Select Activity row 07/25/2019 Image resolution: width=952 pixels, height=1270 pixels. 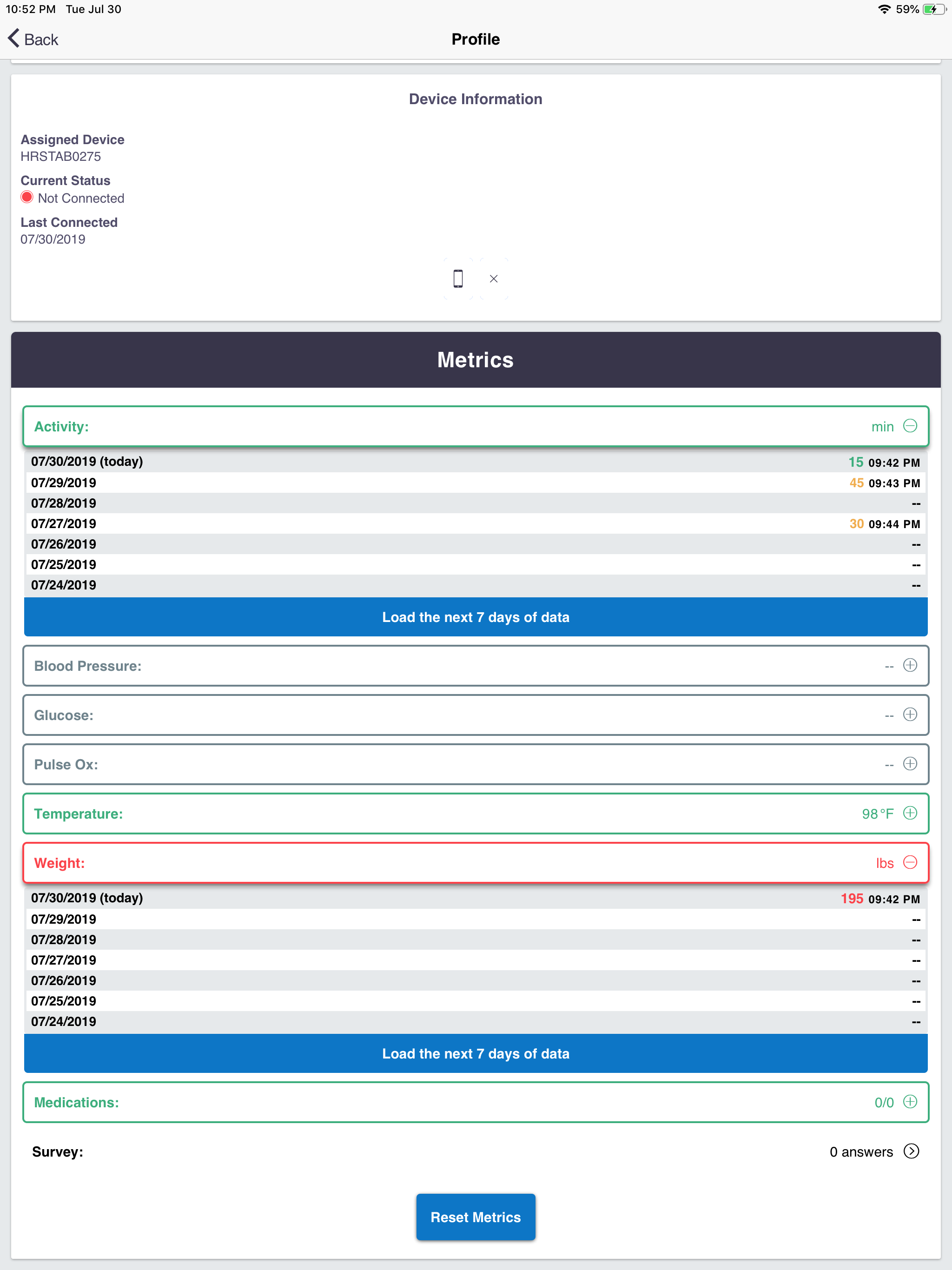[x=476, y=564]
